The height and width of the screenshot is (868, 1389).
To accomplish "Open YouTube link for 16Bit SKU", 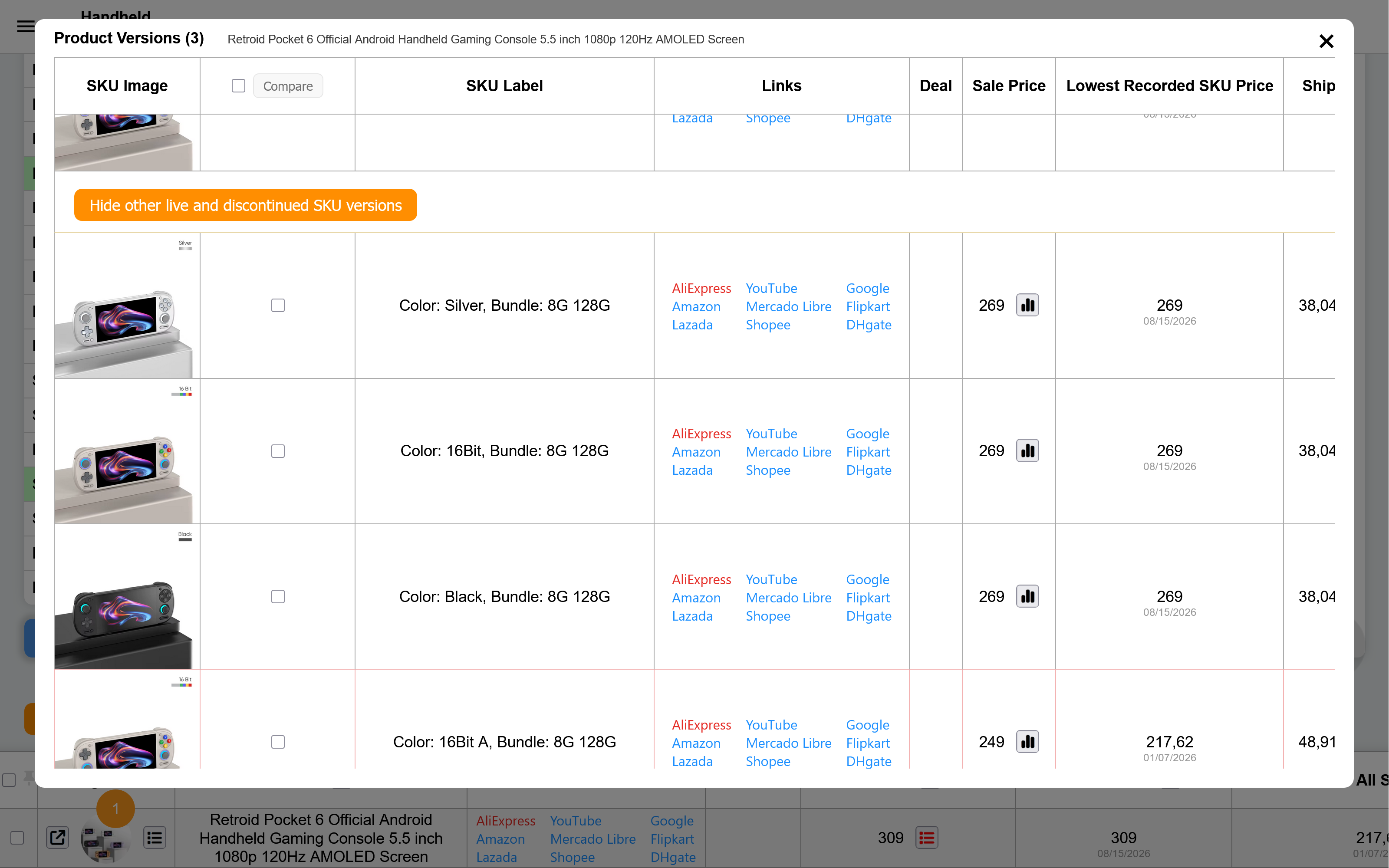I will (771, 434).
